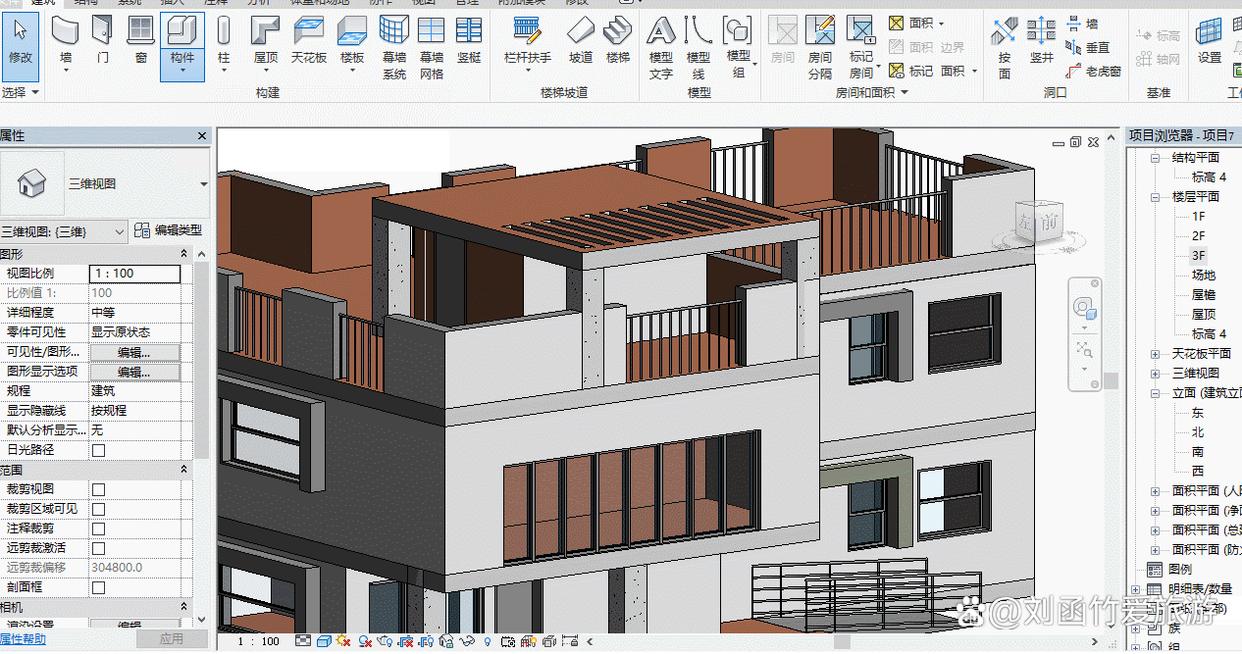Click the 视图比例 1:100 input field
1242x654 pixels.
point(135,273)
